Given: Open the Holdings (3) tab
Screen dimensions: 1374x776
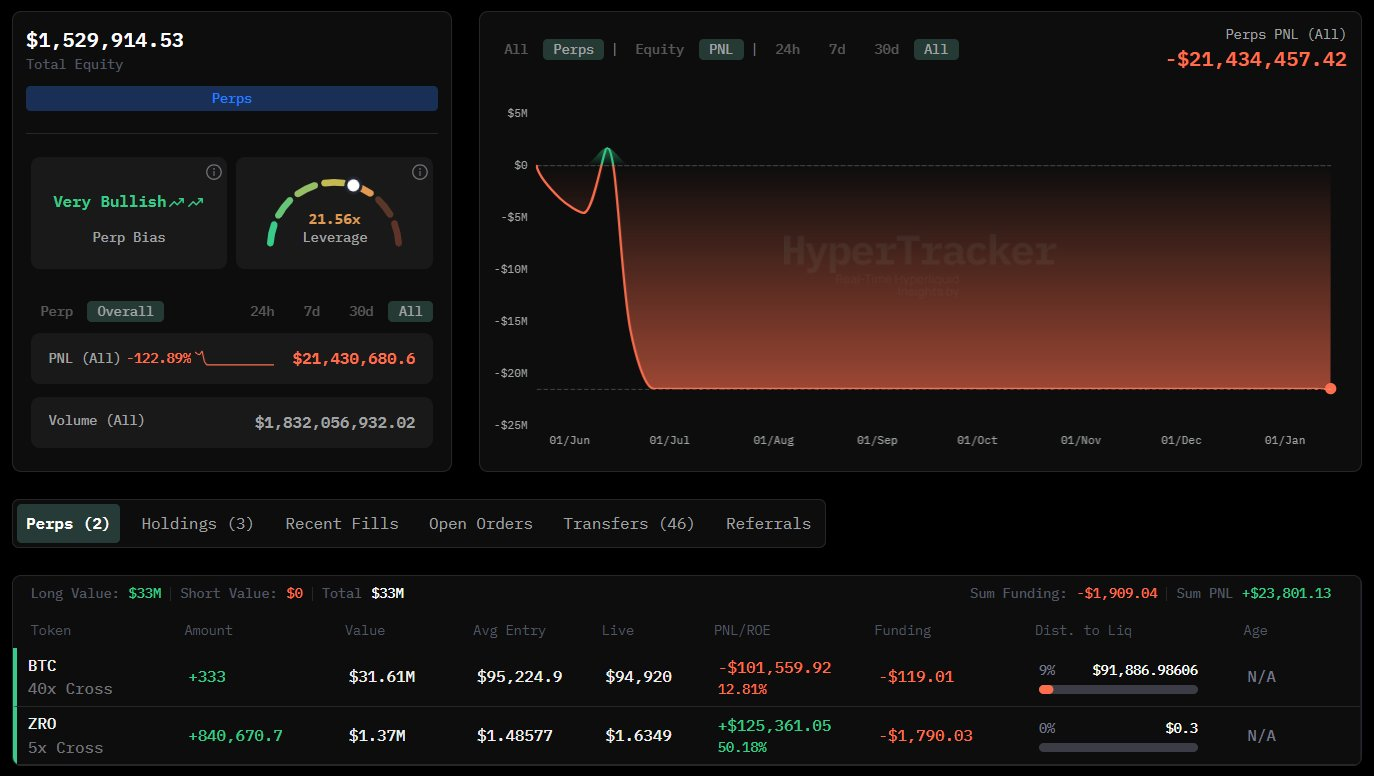Looking at the screenshot, I should pyautogui.click(x=197, y=523).
